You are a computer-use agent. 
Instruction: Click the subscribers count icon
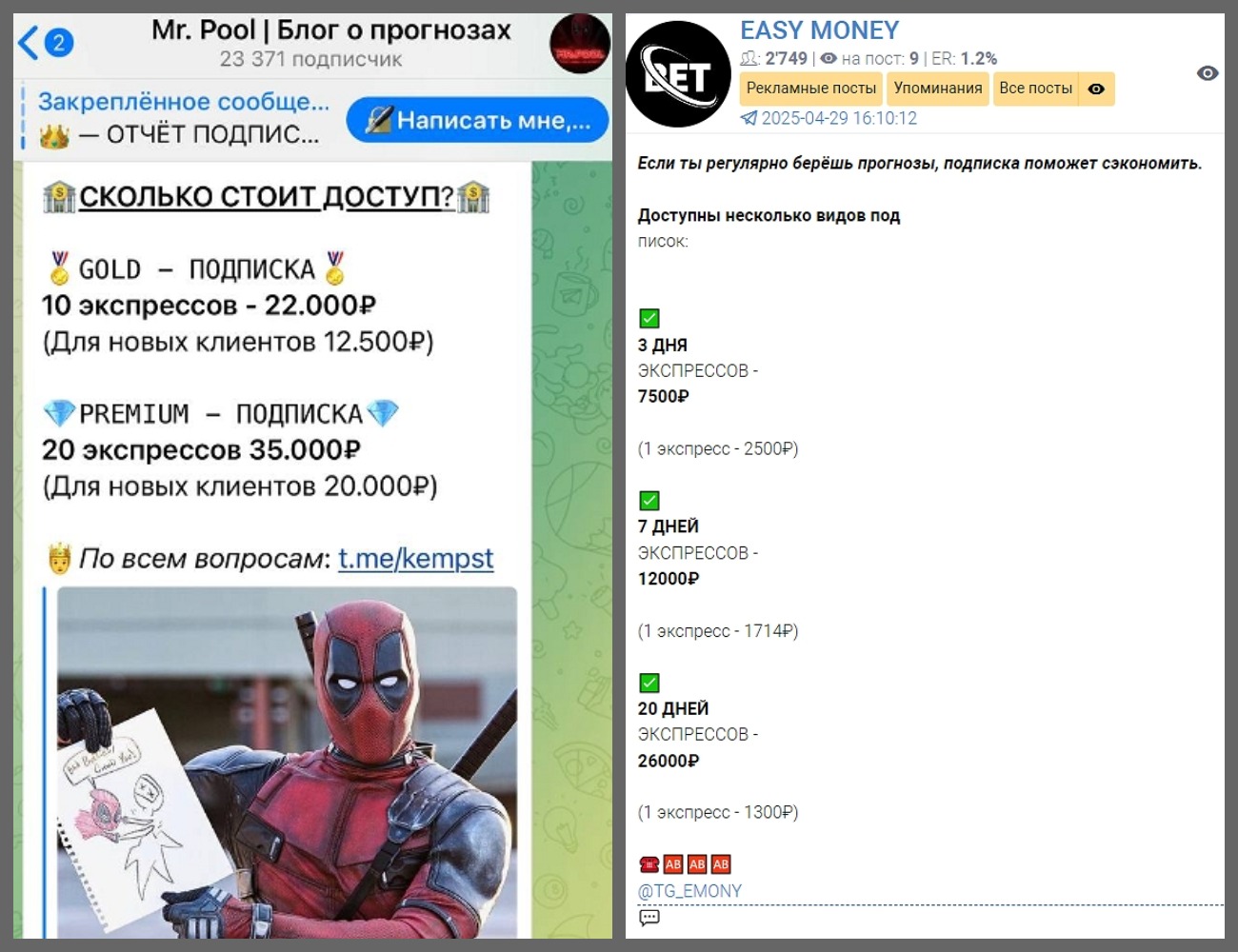[x=750, y=59]
